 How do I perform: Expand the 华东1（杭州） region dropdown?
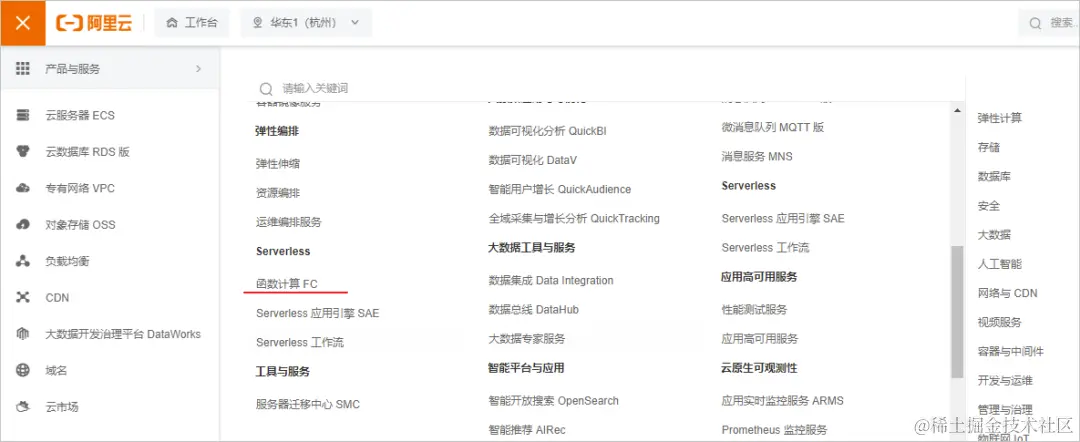(x=306, y=23)
